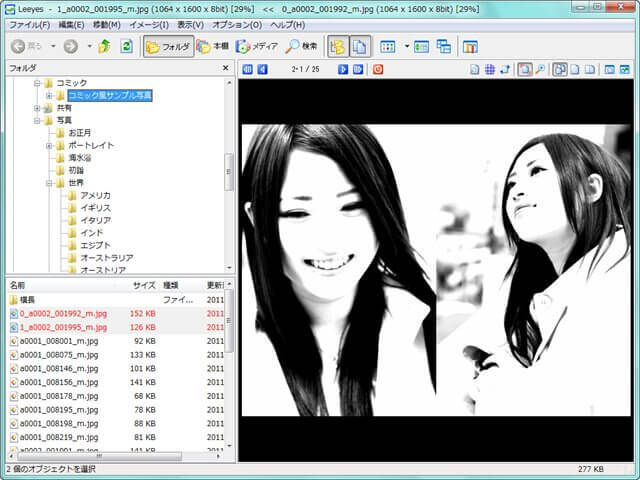This screenshot has width=640, height=480.
Task: Expand the ポートレイト folder node
Action: click(48, 145)
